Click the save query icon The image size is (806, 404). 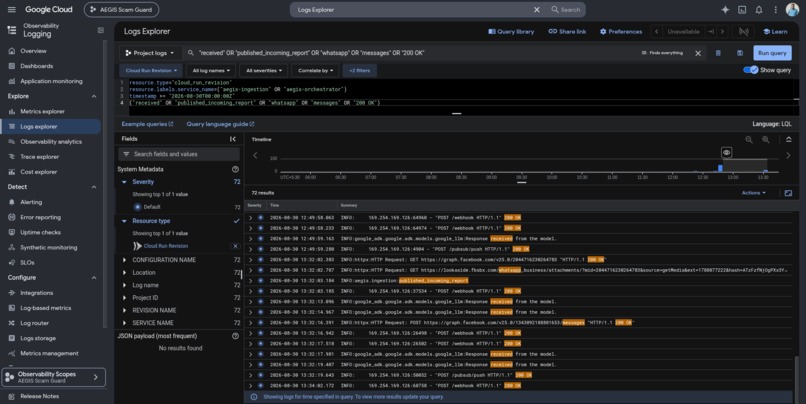pyautogui.click(x=740, y=53)
